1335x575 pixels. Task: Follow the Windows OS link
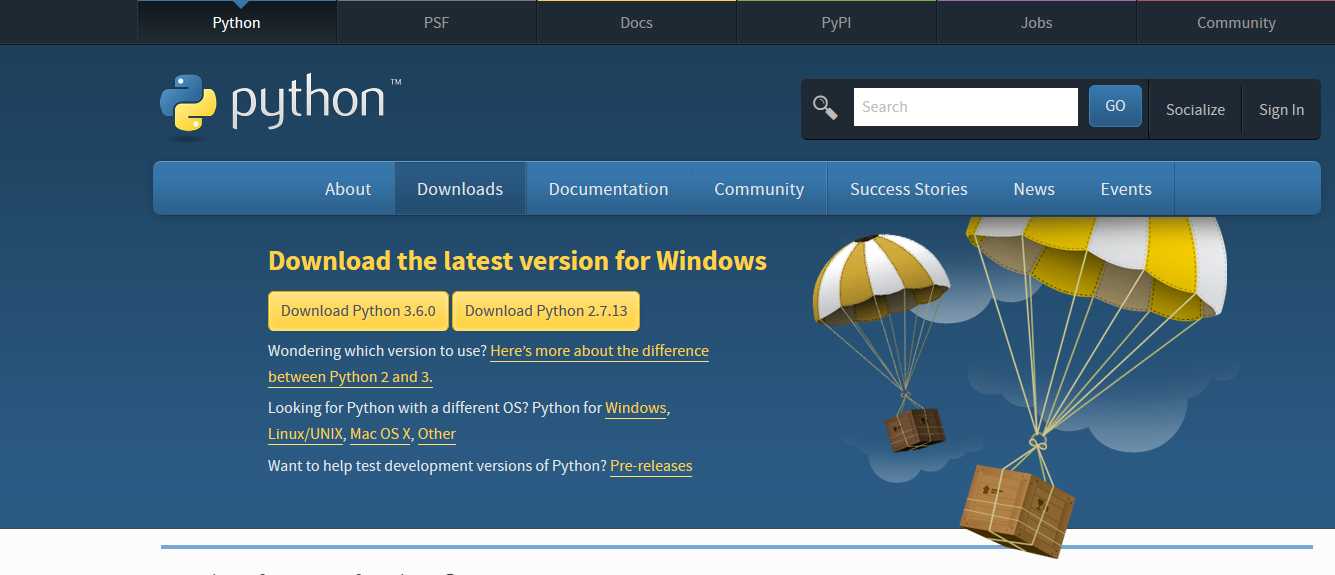pyautogui.click(x=636, y=408)
